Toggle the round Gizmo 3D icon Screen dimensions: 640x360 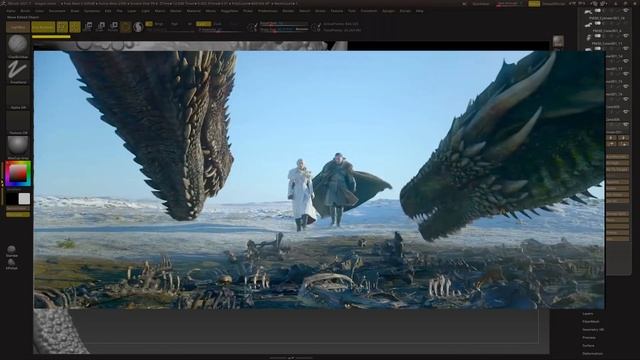[x=126, y=27]
